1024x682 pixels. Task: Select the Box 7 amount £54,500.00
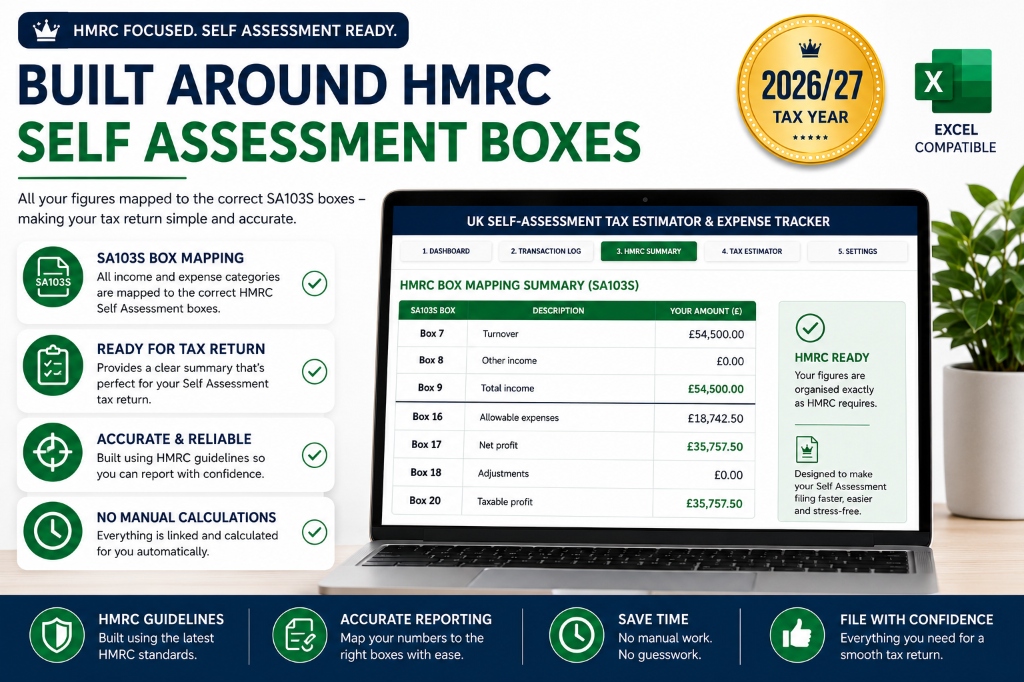coord(716,334)
